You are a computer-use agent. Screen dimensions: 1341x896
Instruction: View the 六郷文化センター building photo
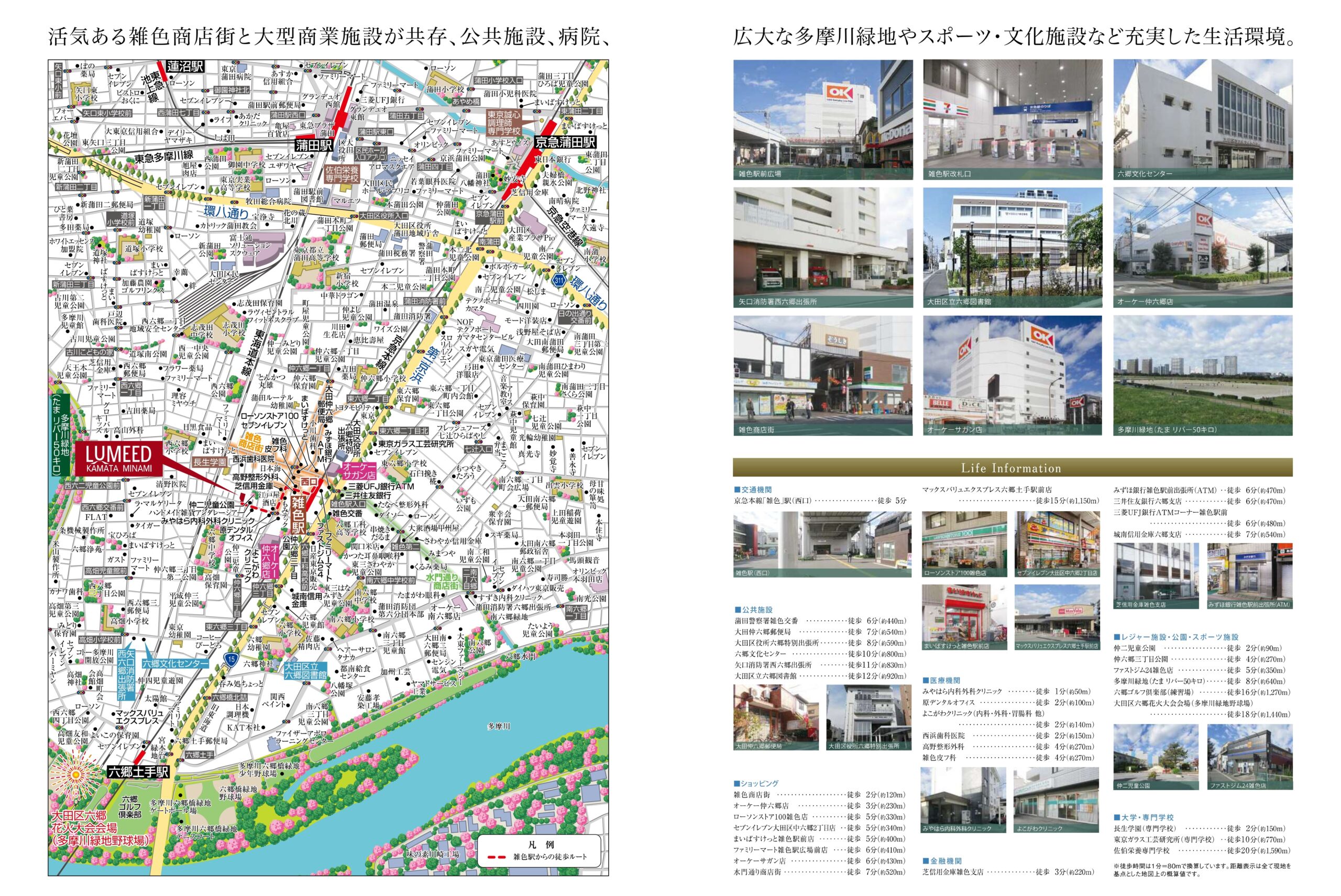[x=1203, y=119]
